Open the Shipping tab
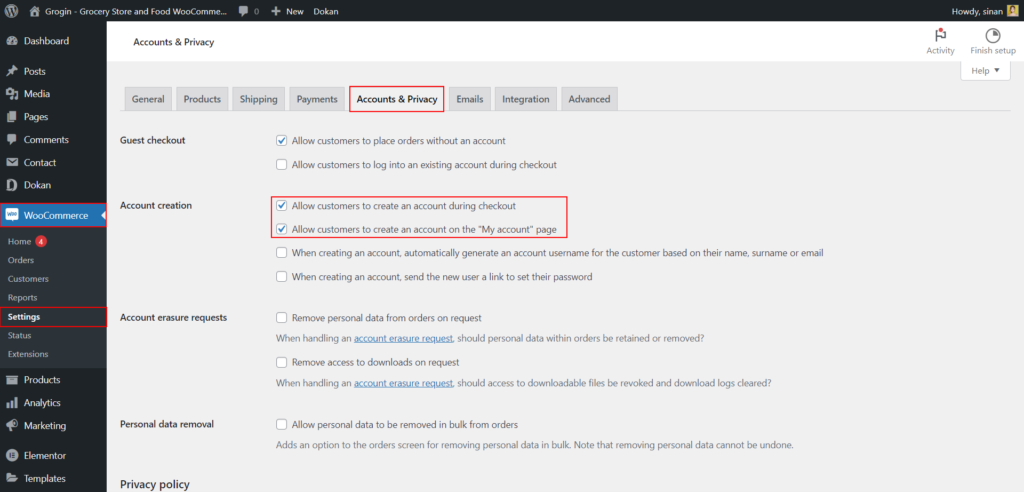This screenshot has height=492, width=1024. (259, 99)
